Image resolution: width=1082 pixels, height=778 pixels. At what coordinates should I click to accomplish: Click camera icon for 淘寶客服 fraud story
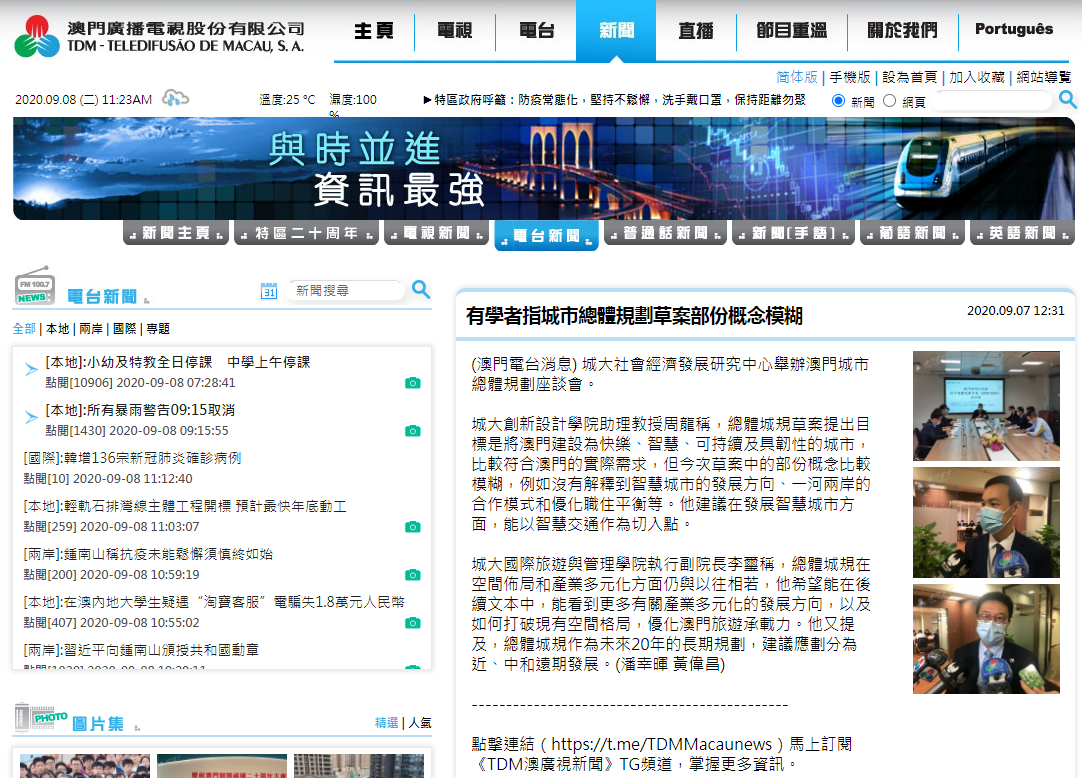click(x=413, y=623)
